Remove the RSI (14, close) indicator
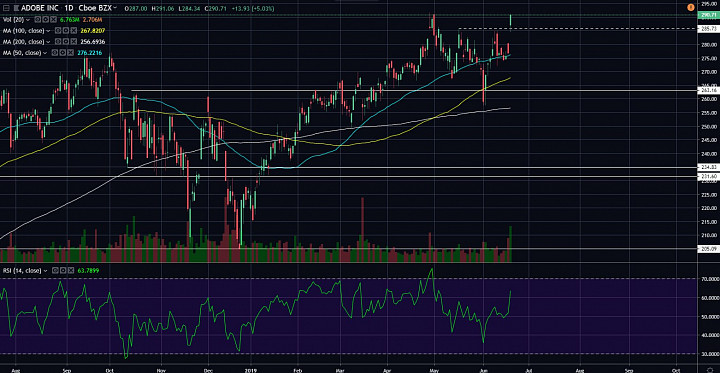720x373 pixels. point(70,271)
